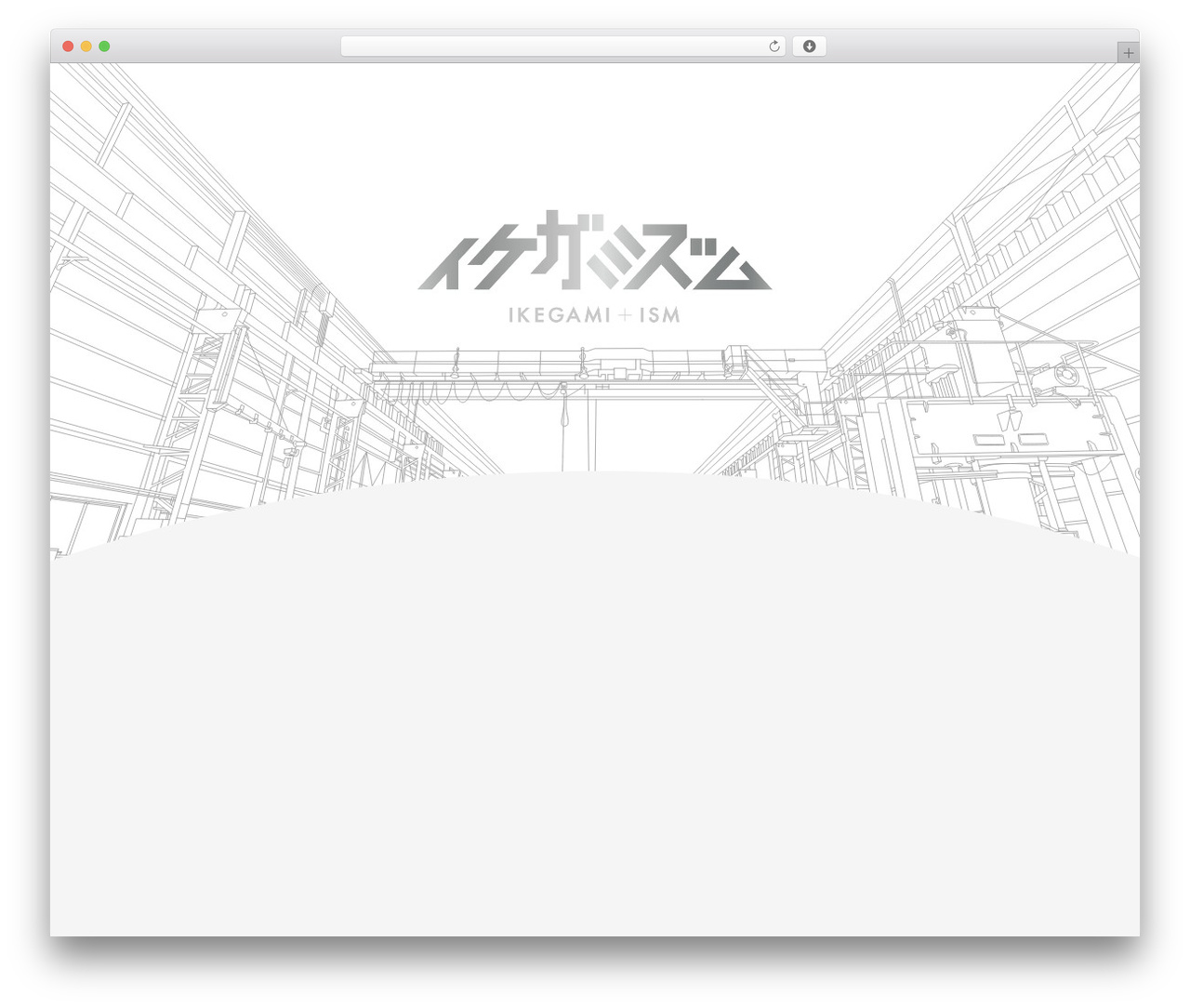
Task: Click the IKEGAMI + ISM katakana logo
Action: pyautogui.click(x=595, y=250)
